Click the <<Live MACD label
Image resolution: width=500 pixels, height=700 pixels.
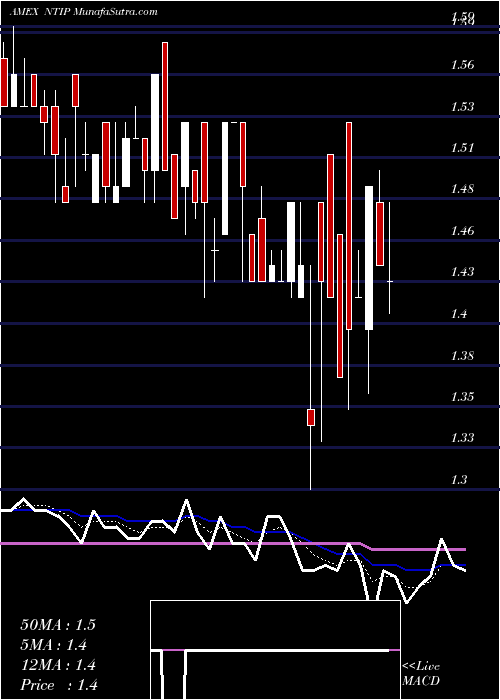point(421,674)
